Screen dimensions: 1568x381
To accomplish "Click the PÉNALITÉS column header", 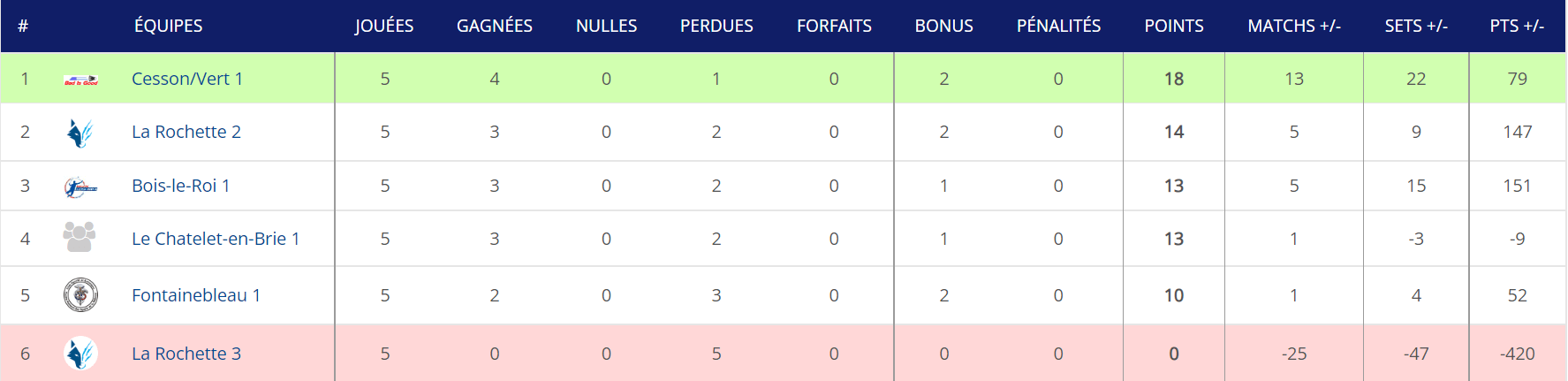I will (x=1058, y=26).
